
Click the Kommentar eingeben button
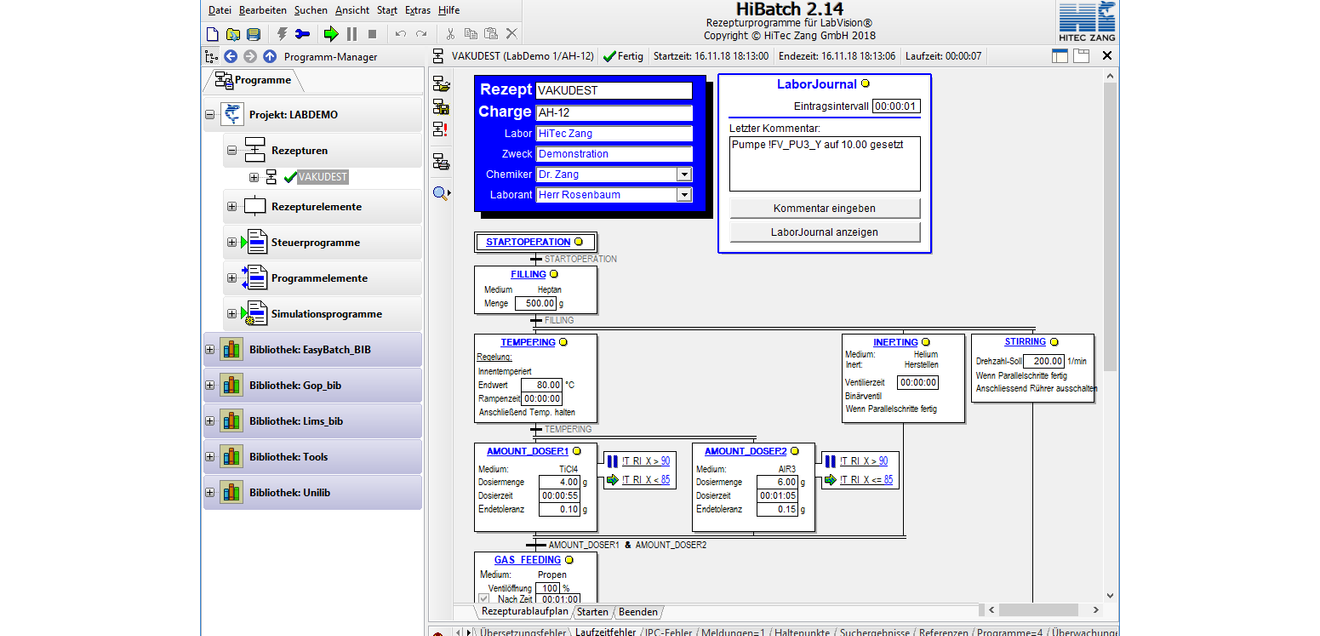tap(824, 208)
